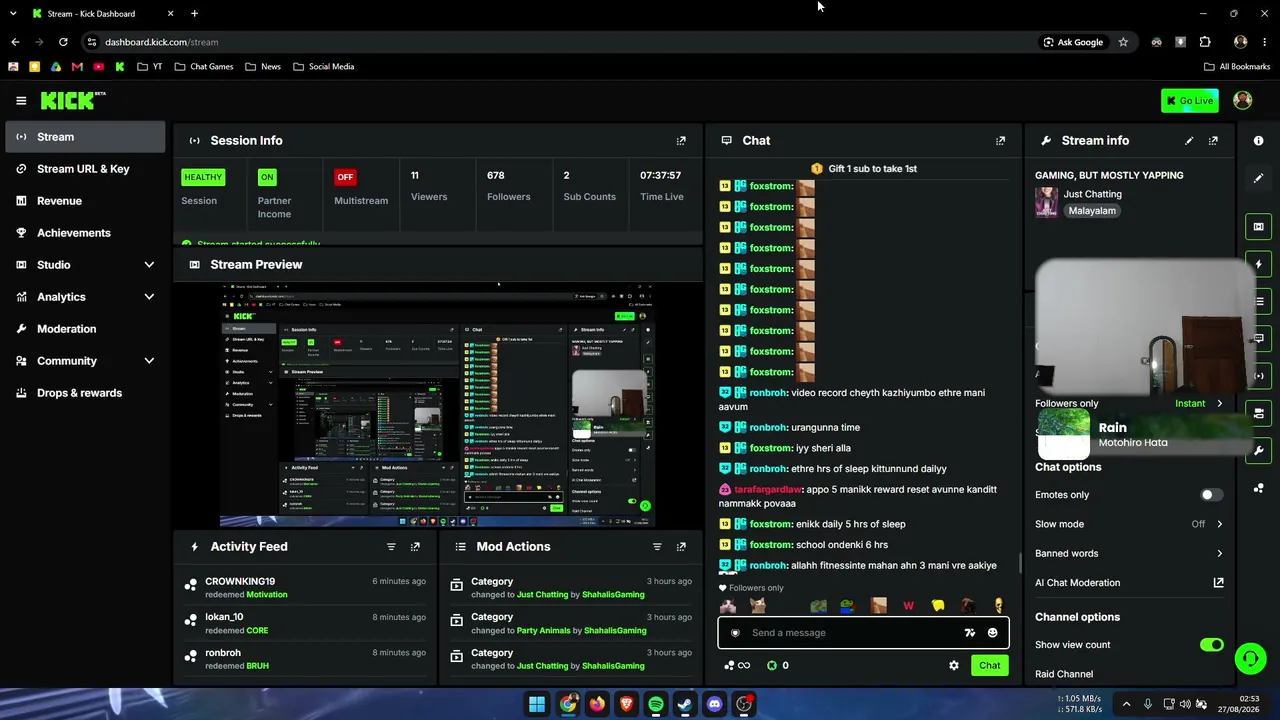Image resolution: width=1280 pixels, height=720 pixels.
Task: Open chat settings gear icon
Action: [x=954, y=665]
